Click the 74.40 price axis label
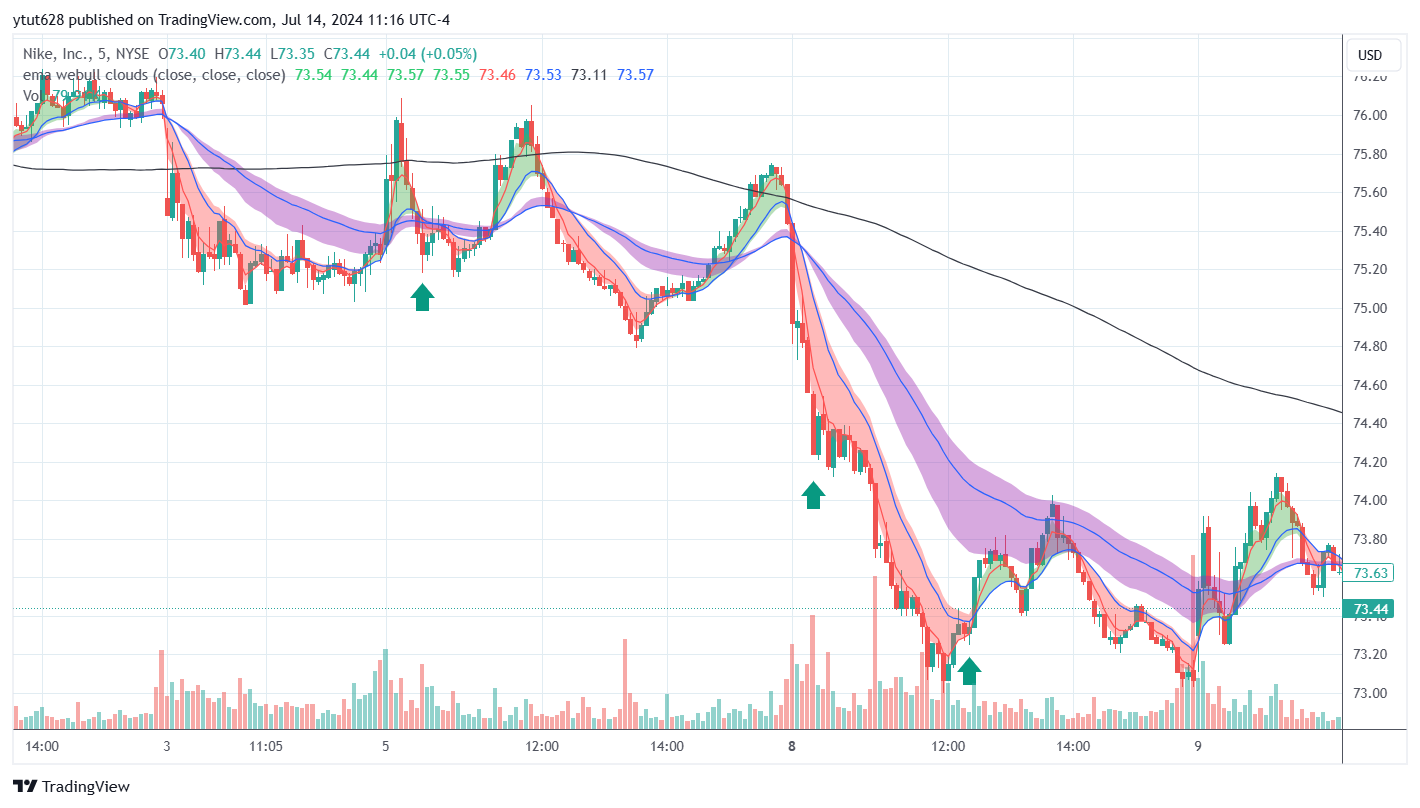Image resolution: width=1420 pixels, height=808 pixels. pyautogui.click(x=1370, y=423)
